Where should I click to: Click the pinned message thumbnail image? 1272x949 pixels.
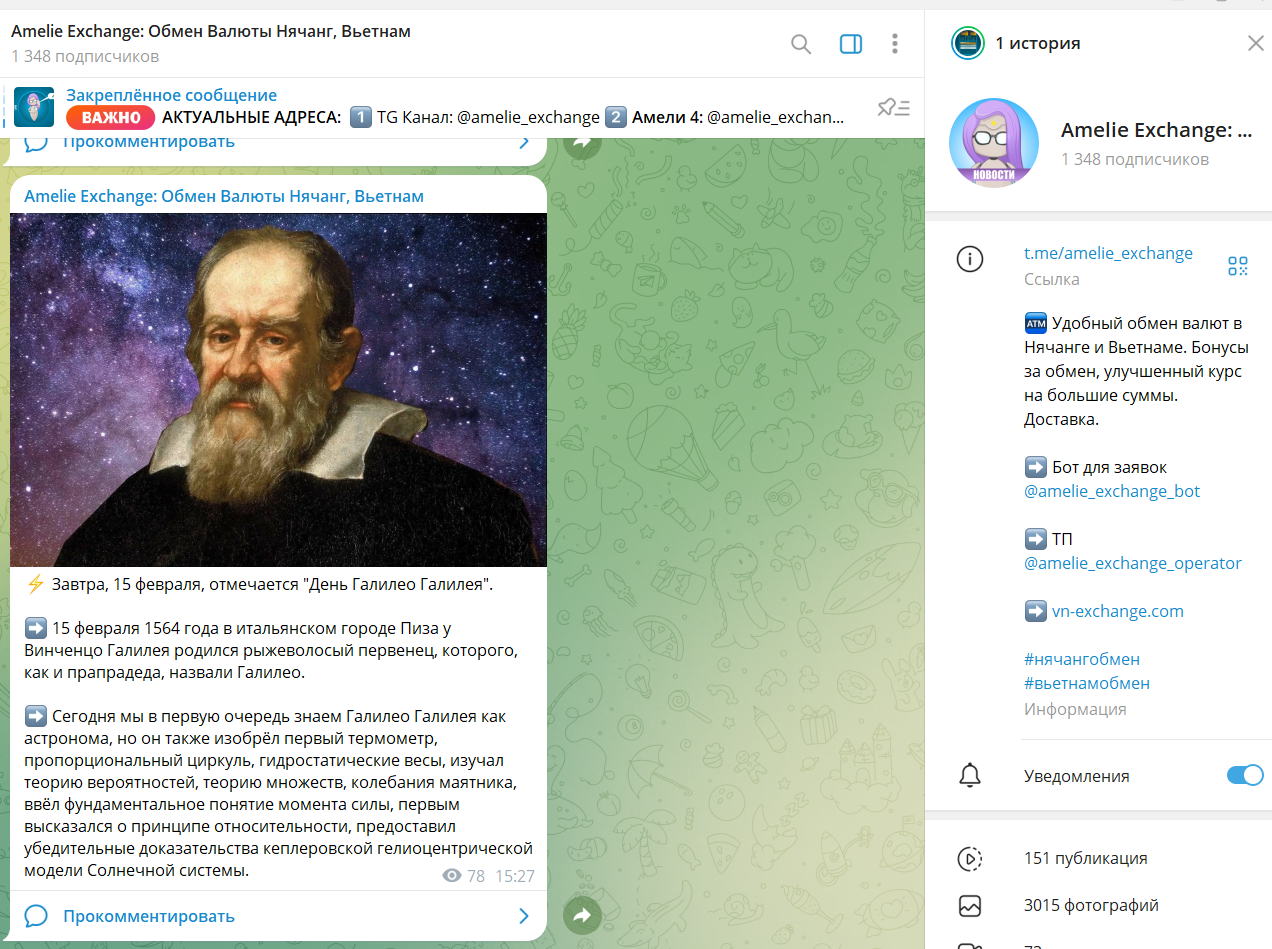click(34, 107)
